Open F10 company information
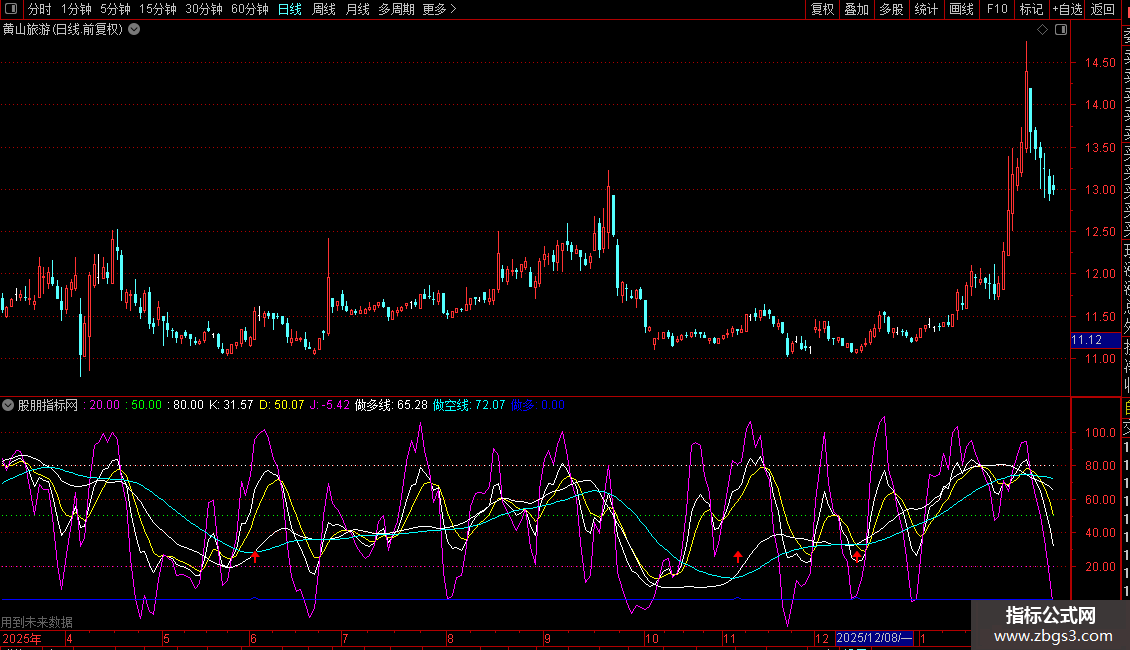This screenshot has height=650, width=1130. click(997, 9)
